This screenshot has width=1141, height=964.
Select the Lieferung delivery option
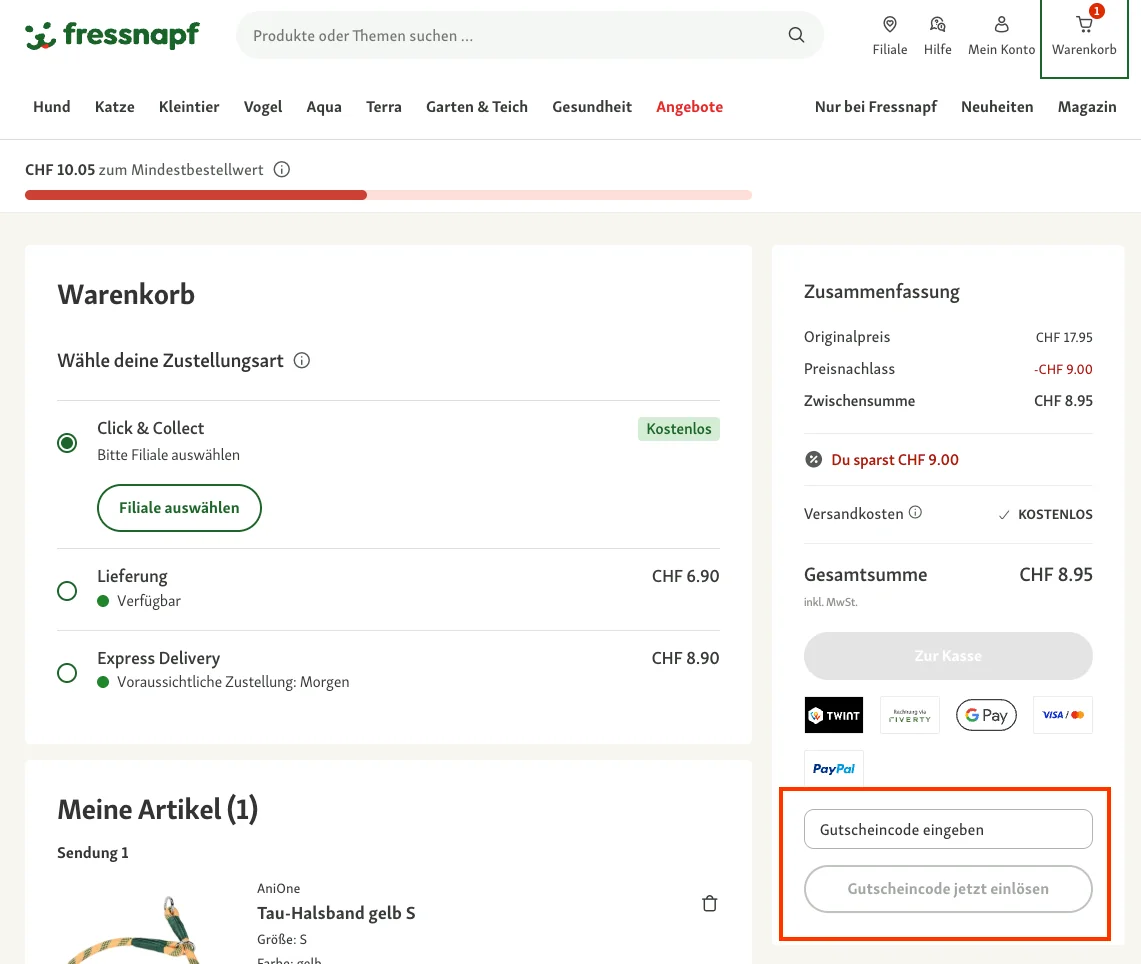67,591
